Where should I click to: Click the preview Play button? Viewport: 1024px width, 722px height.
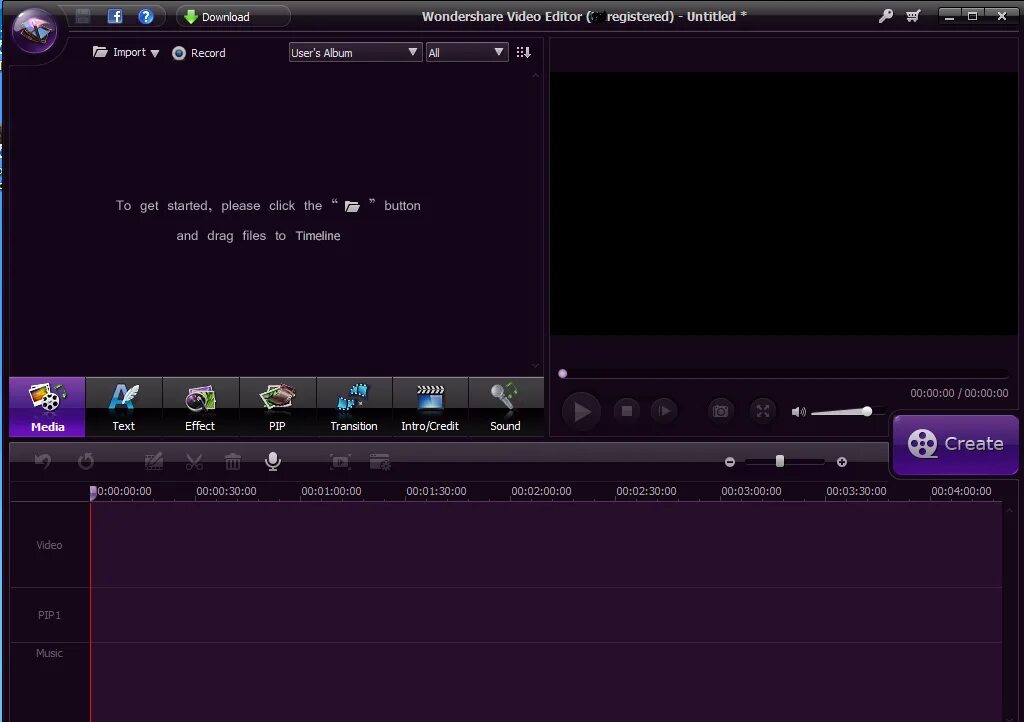(x=581, y=411)
